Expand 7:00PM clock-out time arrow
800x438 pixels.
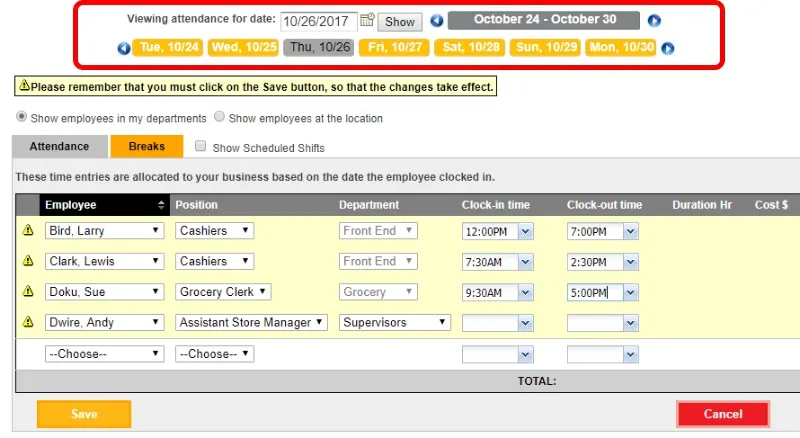coord(631,232)
